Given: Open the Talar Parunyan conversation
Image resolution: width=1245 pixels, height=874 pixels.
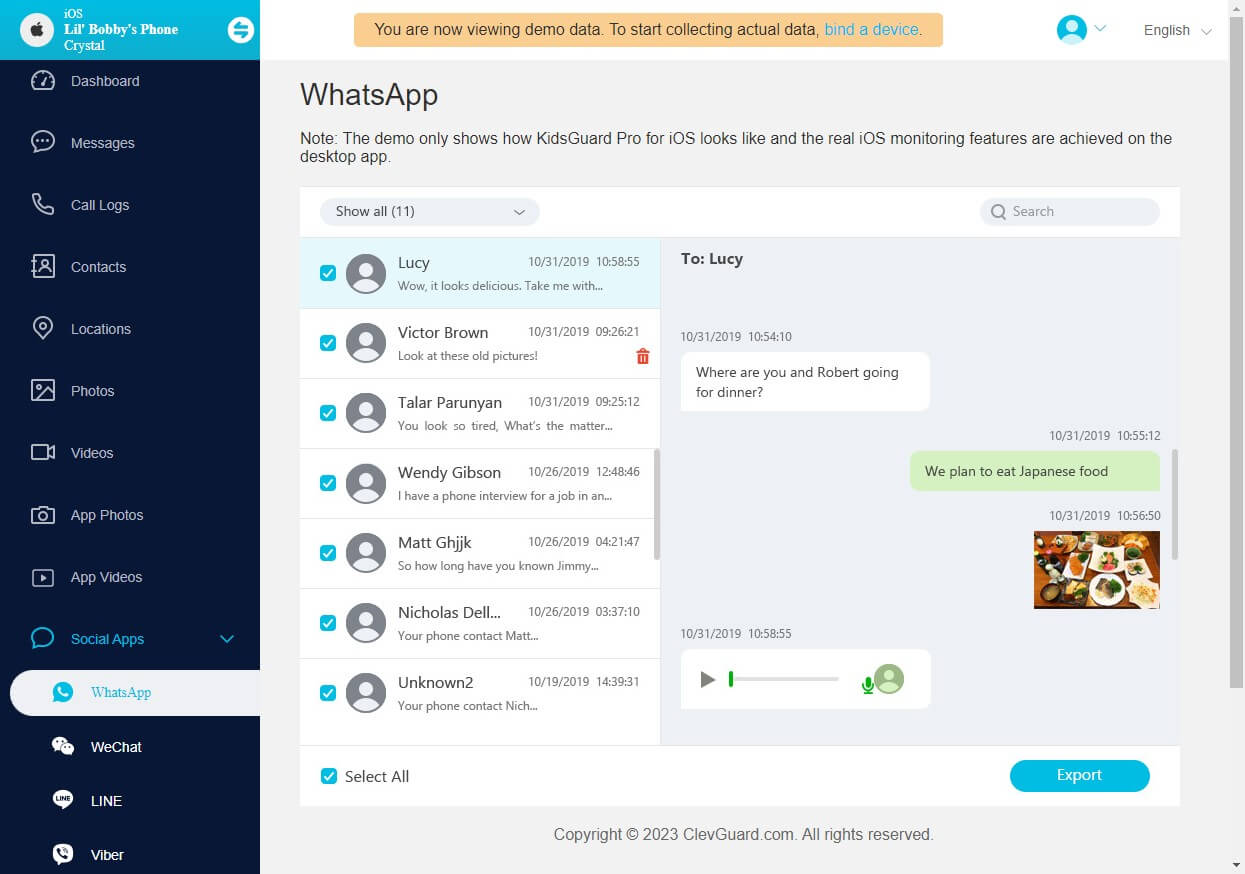Looking at the screenshot, I should [x=480, y=413].
